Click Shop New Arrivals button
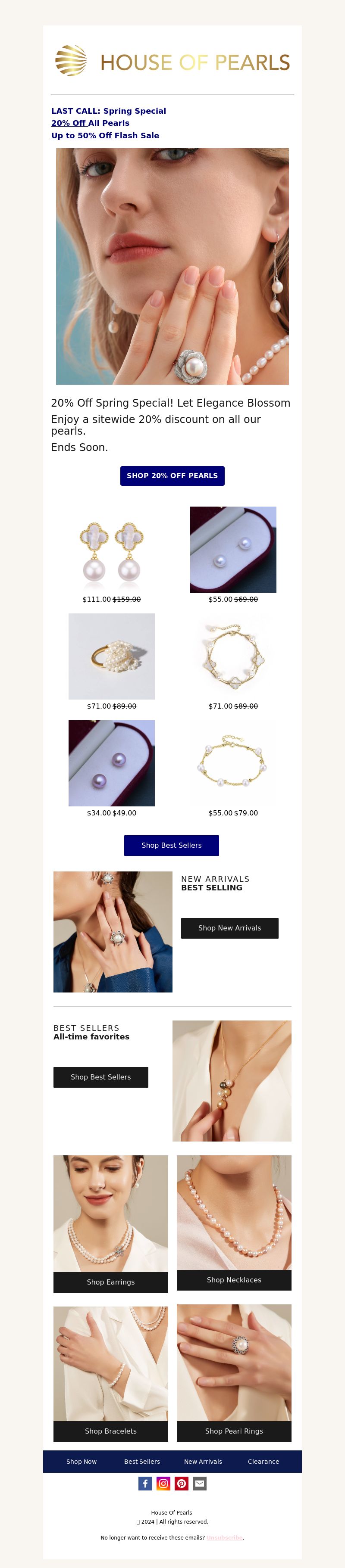The image size is (345, 1568). click(230, 928)
